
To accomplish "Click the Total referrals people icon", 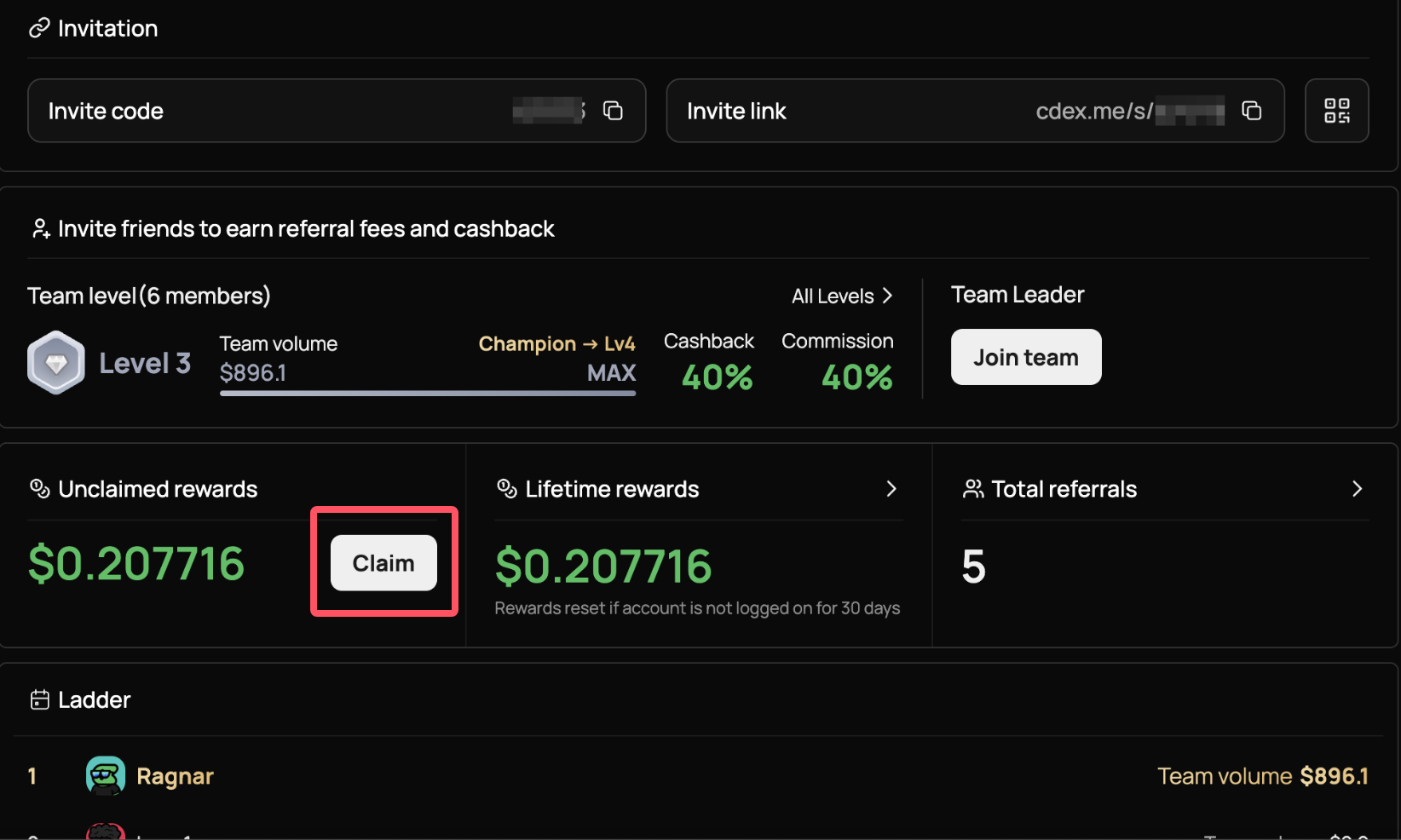I will tap(973, 488).
